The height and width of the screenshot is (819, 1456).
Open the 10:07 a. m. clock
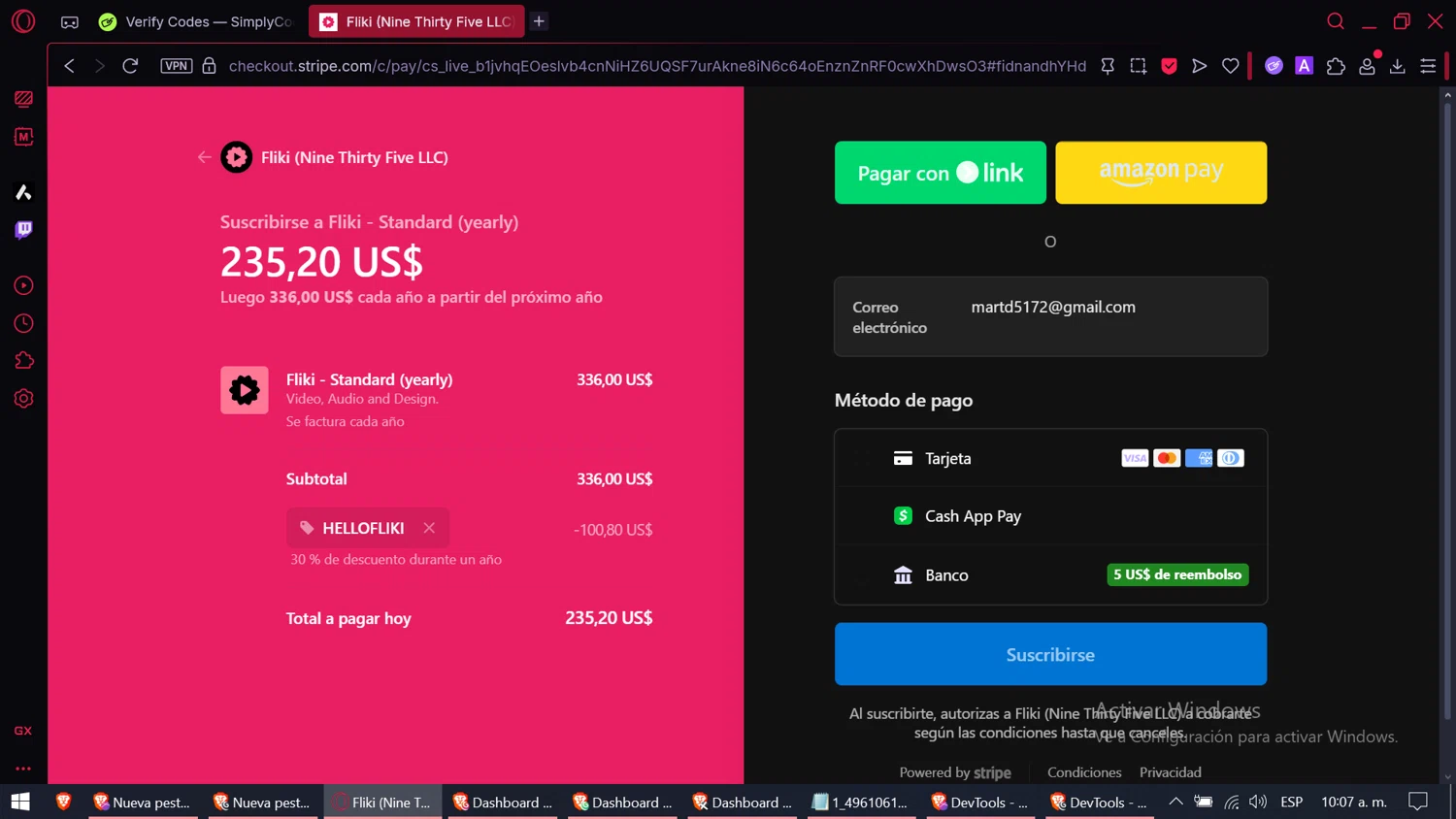pos(1353,802)
